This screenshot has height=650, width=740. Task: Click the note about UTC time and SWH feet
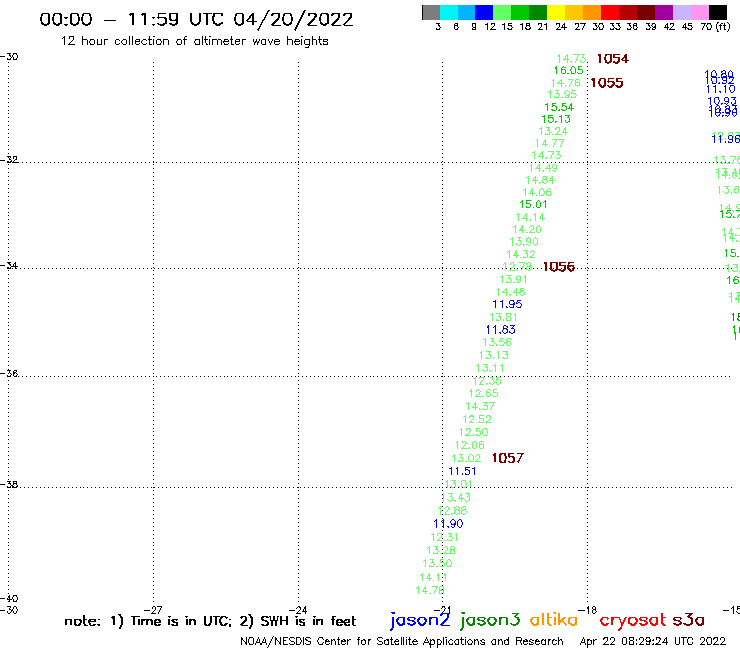coord(210,621)
